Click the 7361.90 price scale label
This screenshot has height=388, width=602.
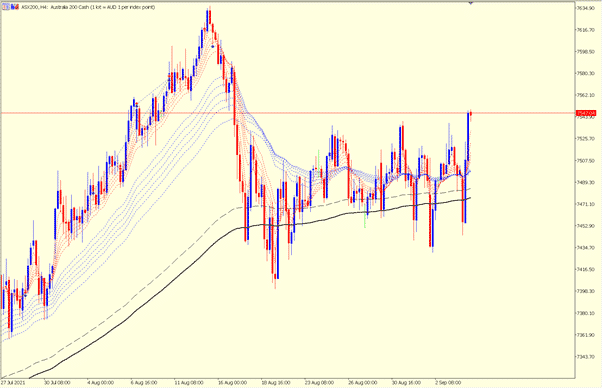click(x=586, y=335)
